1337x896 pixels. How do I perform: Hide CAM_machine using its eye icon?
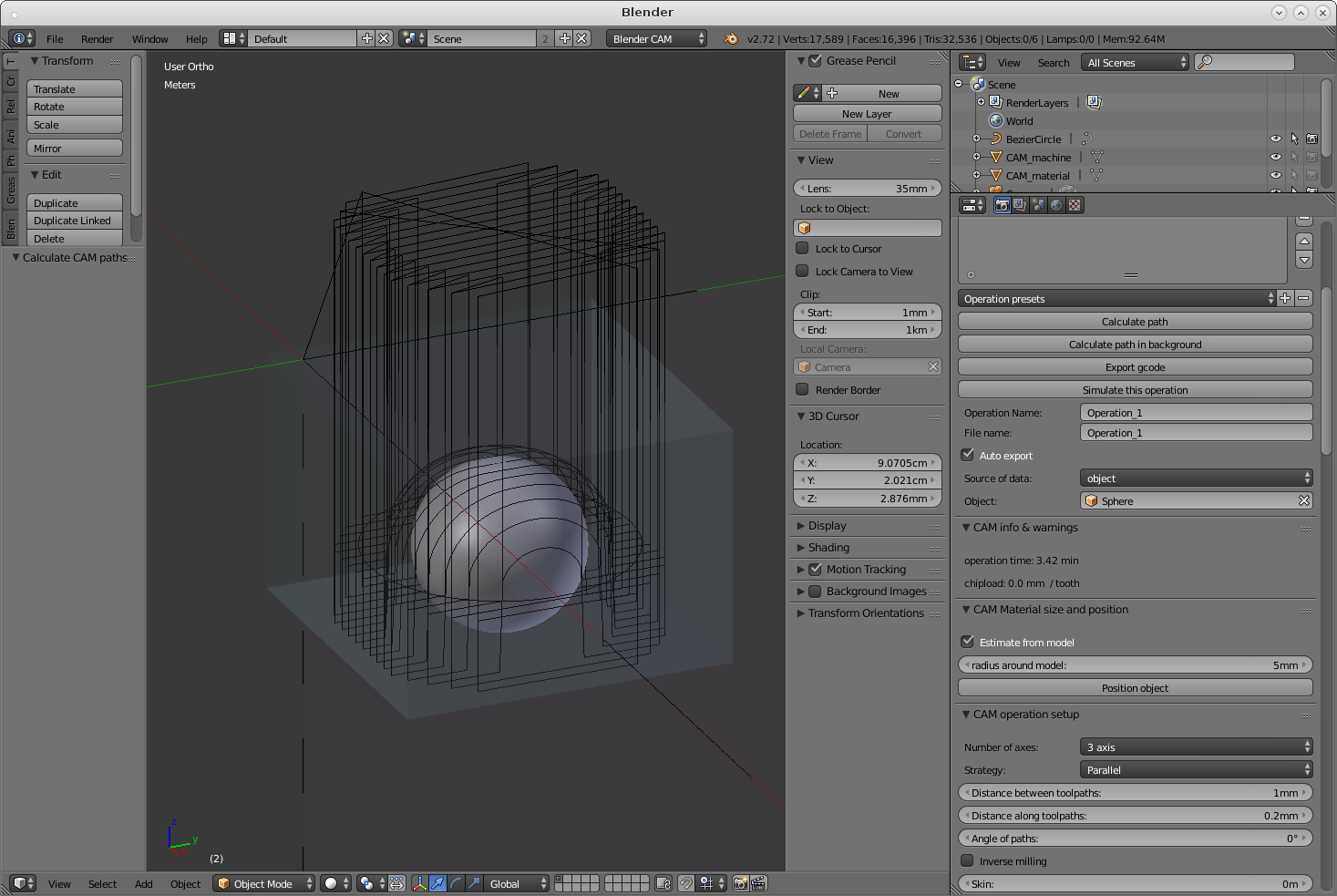(1276, 158)
